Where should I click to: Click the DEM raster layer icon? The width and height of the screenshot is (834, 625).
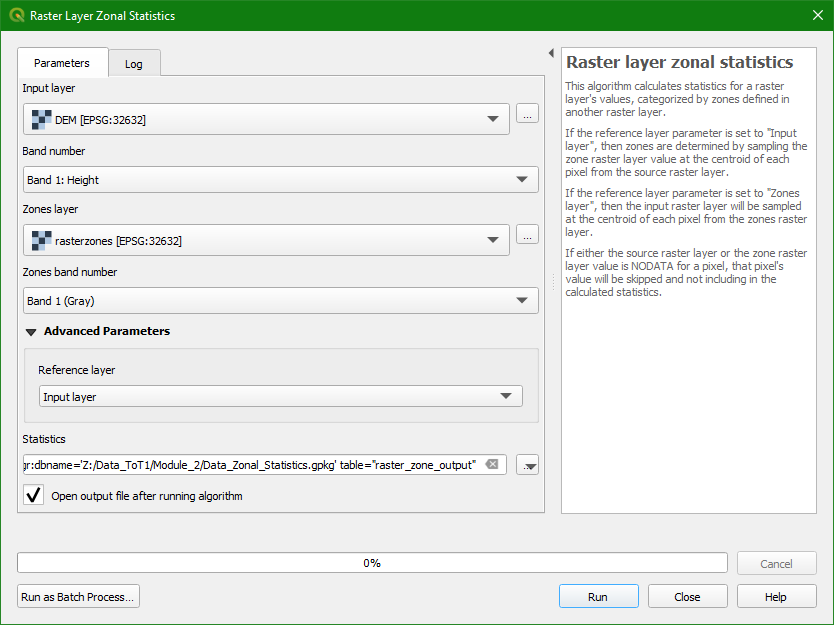[41, 120]
